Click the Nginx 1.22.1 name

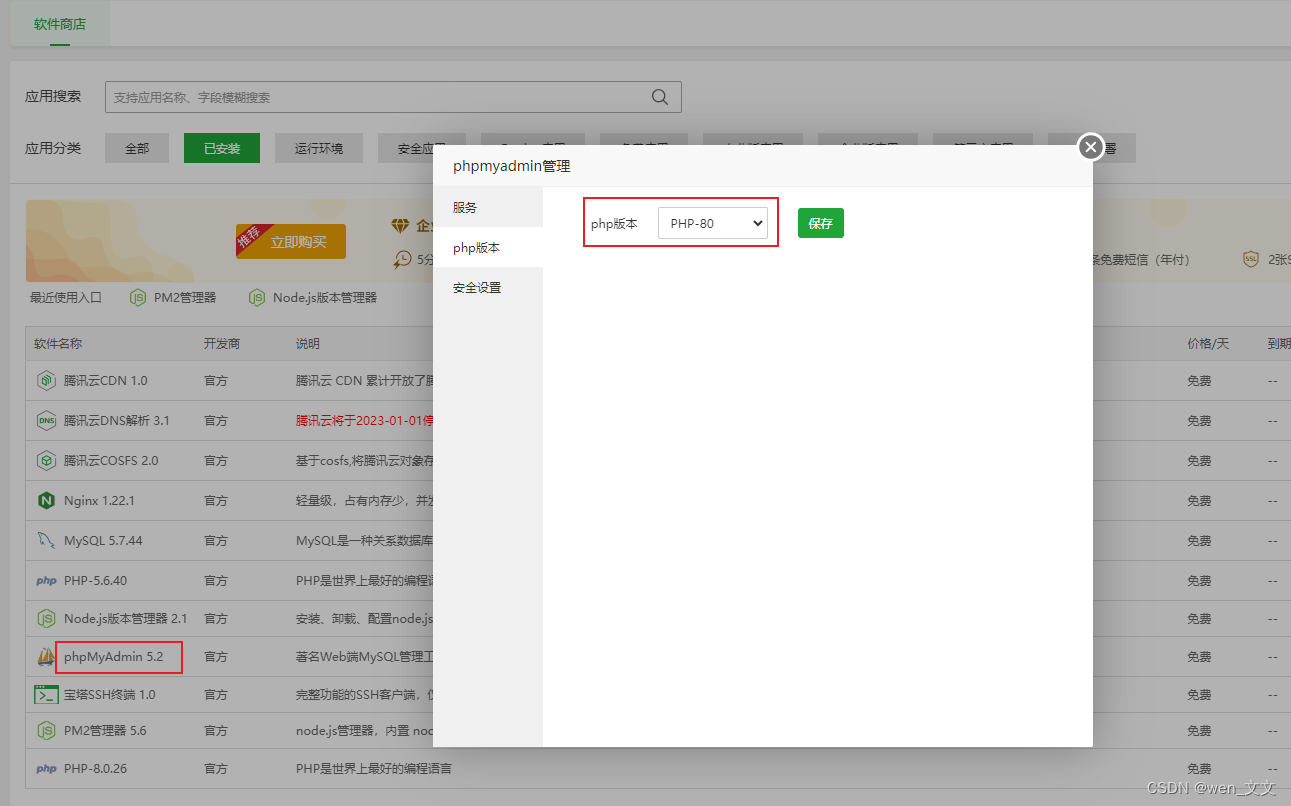point(99,500)
